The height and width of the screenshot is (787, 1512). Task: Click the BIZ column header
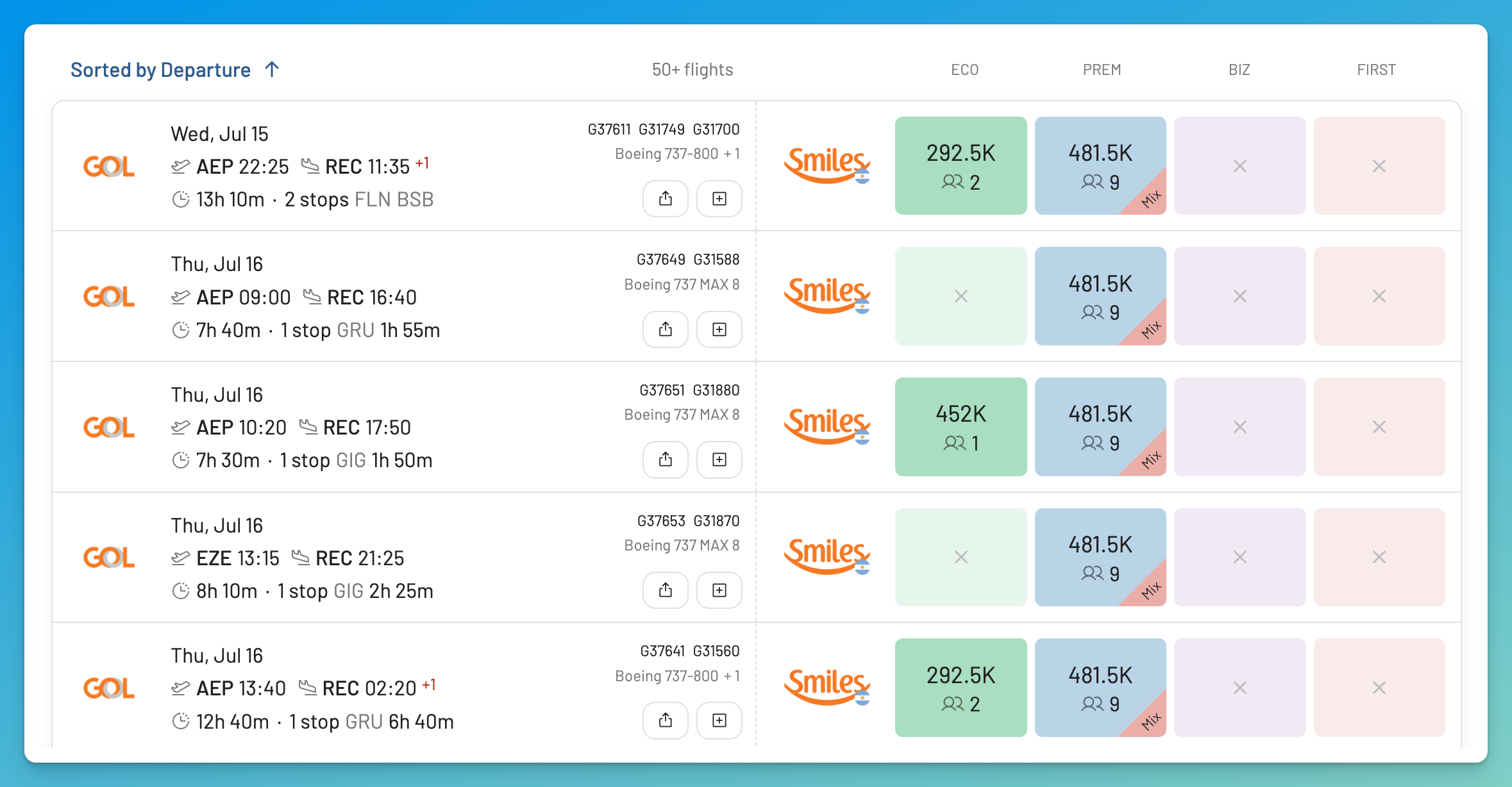point(1239,69)
